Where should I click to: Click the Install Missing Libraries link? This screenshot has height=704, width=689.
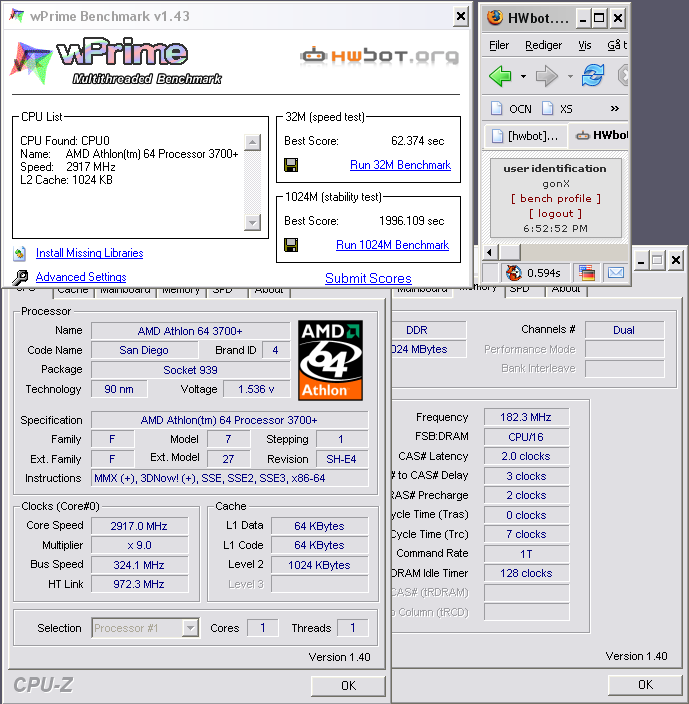[89, 253]
